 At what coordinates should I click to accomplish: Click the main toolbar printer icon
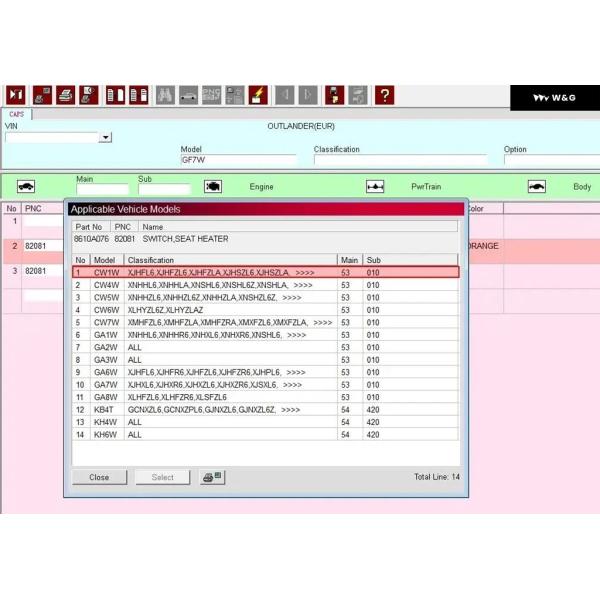click(x=65, y=95)
